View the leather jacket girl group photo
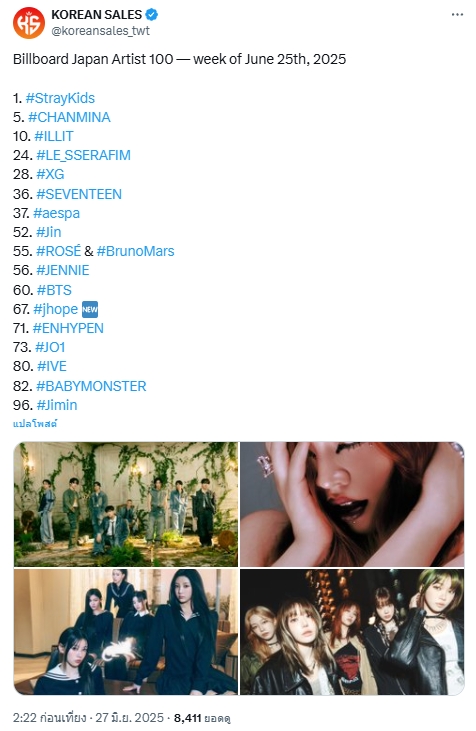Screen dimensions: 476x731 tap(352, 632)
